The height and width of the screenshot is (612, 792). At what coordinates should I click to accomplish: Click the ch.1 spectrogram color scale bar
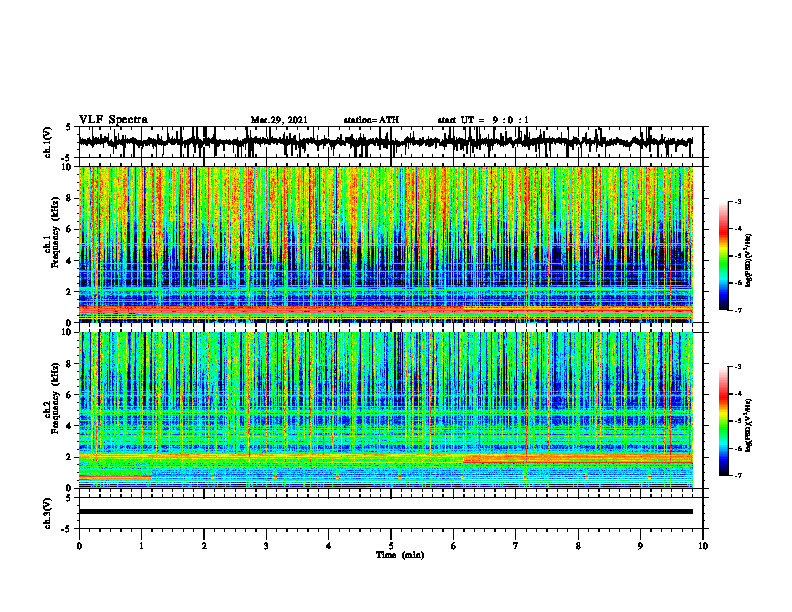point(723,255)
